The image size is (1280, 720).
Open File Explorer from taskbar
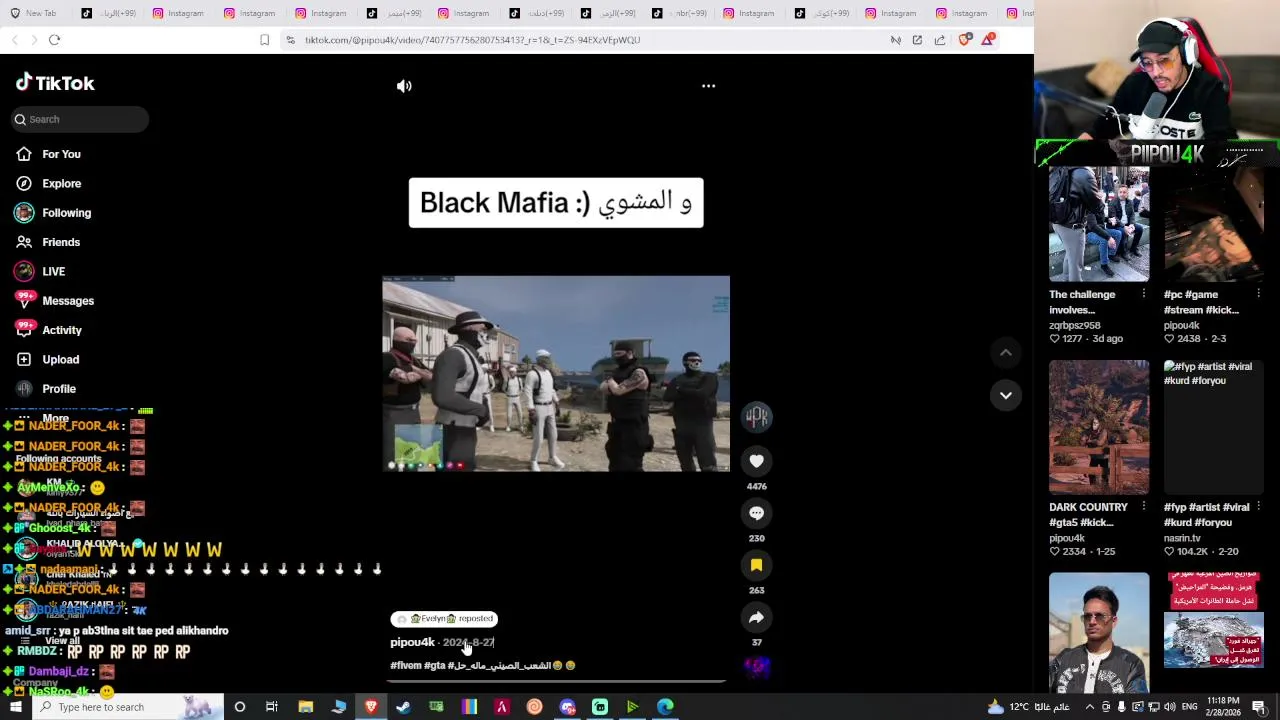pos(306,707)
